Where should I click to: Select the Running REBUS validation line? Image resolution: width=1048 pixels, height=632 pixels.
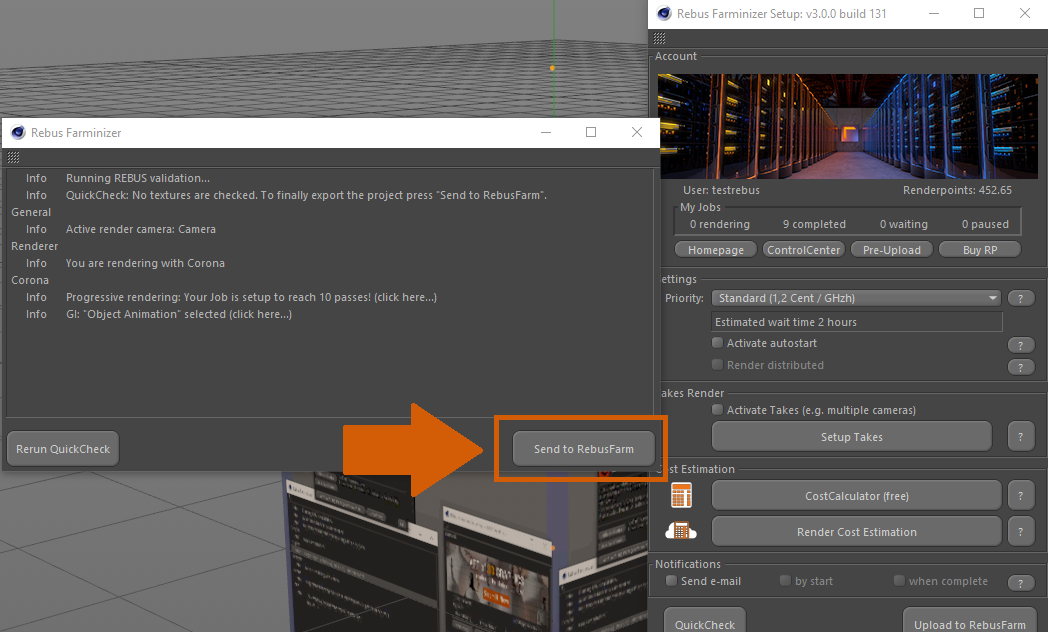point(138,178)
